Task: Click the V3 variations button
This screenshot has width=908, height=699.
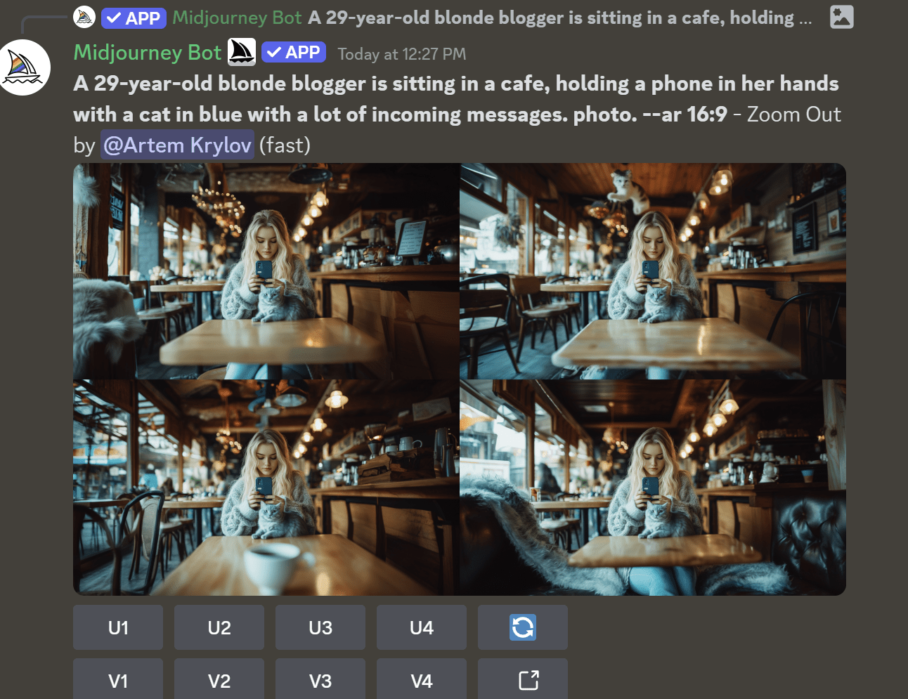Action: click(320, 680)
